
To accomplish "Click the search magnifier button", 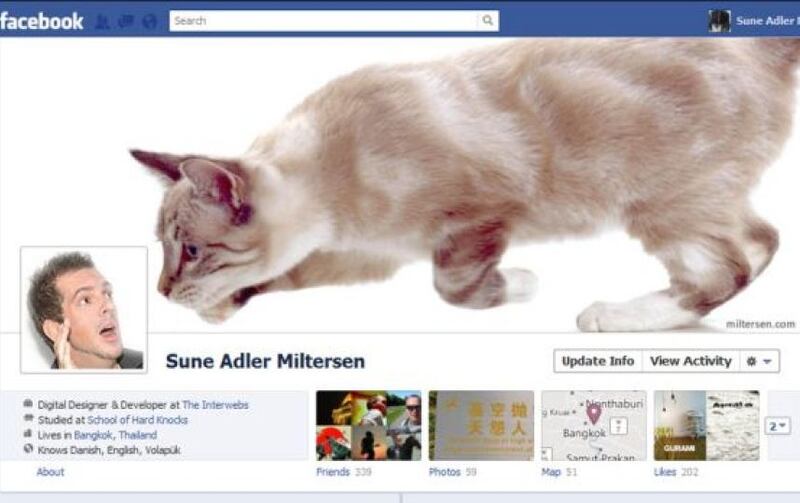I will (488, 21).
